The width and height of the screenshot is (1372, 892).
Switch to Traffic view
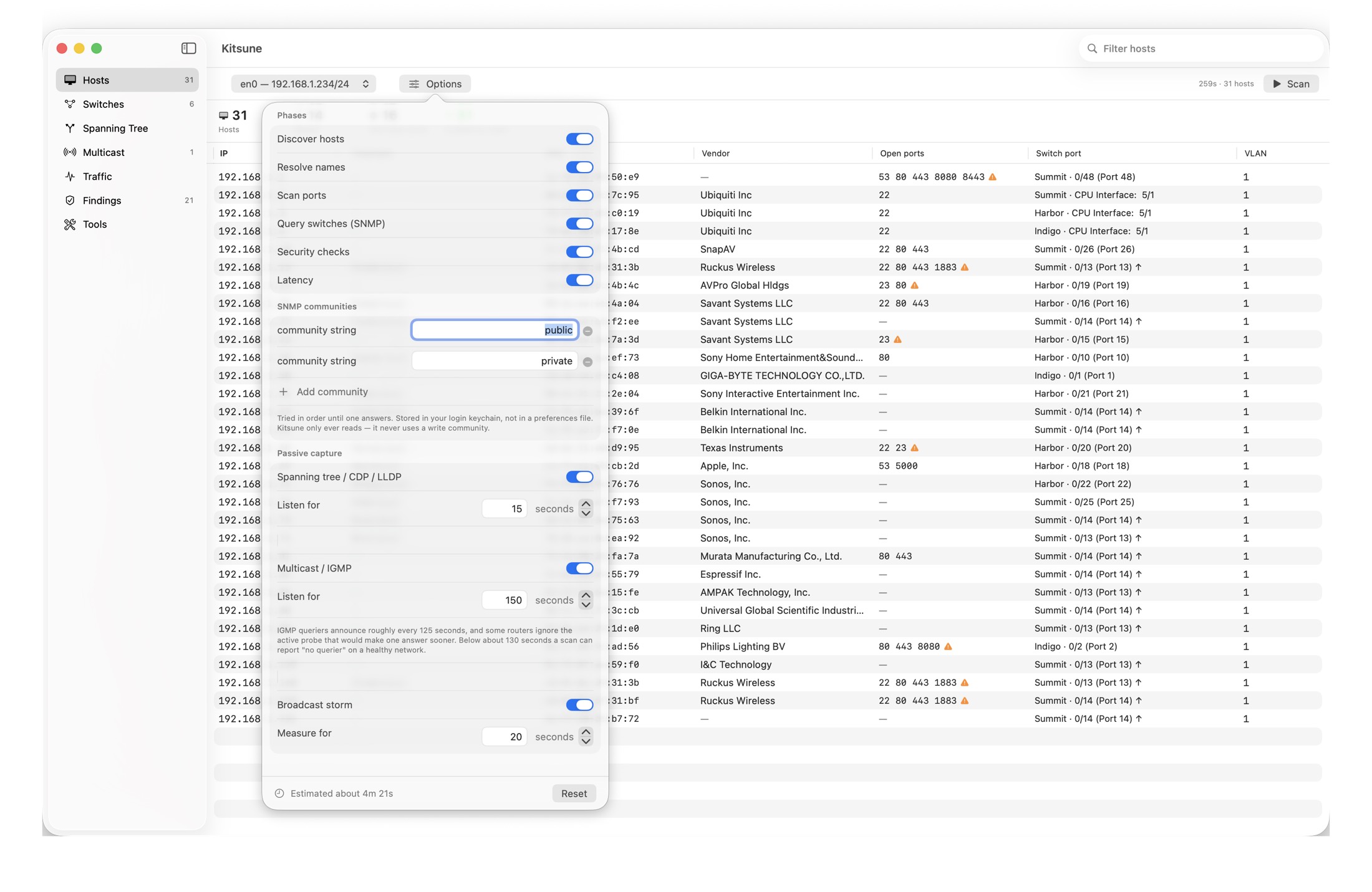tap(127, 176)
